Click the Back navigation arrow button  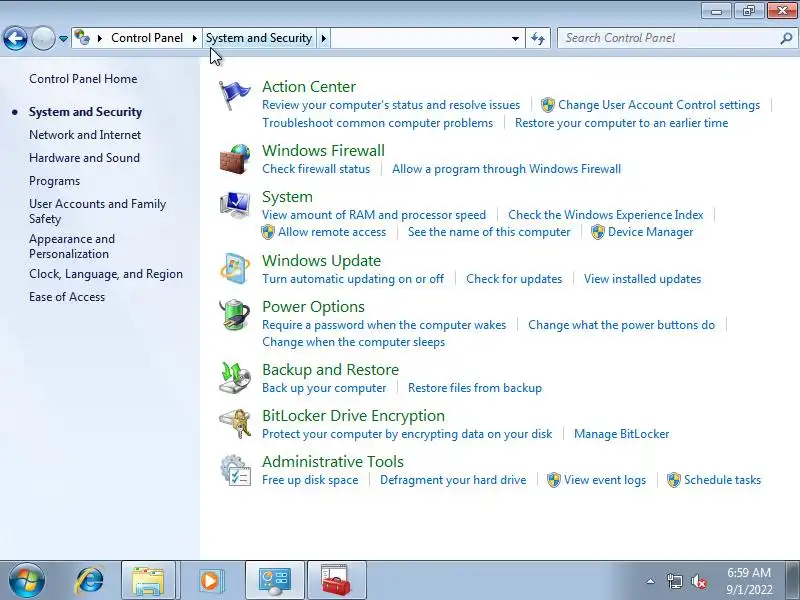(15, 38)
